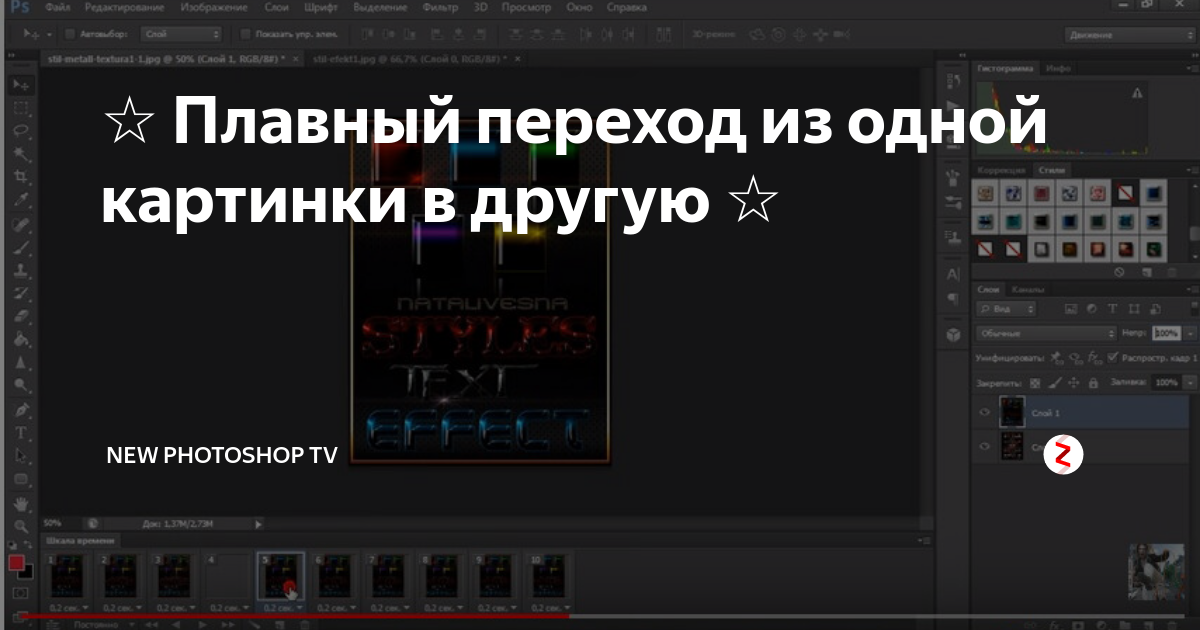Switch to the Инфо tab
The image size is (1200, 630).
(x=1058, y=68)
